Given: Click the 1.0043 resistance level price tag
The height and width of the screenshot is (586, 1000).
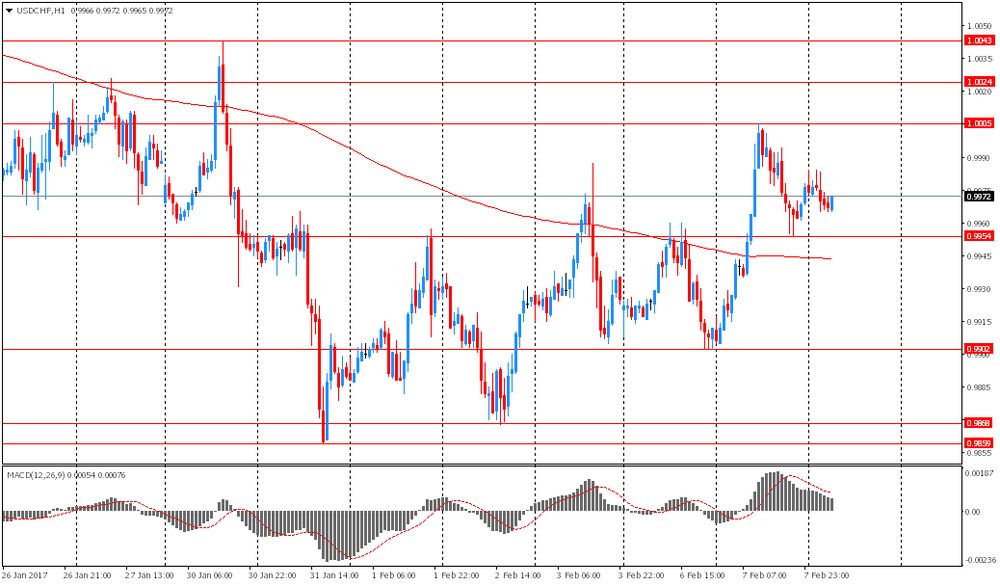Looking at the screenshot, I should [x=979, y=40].
